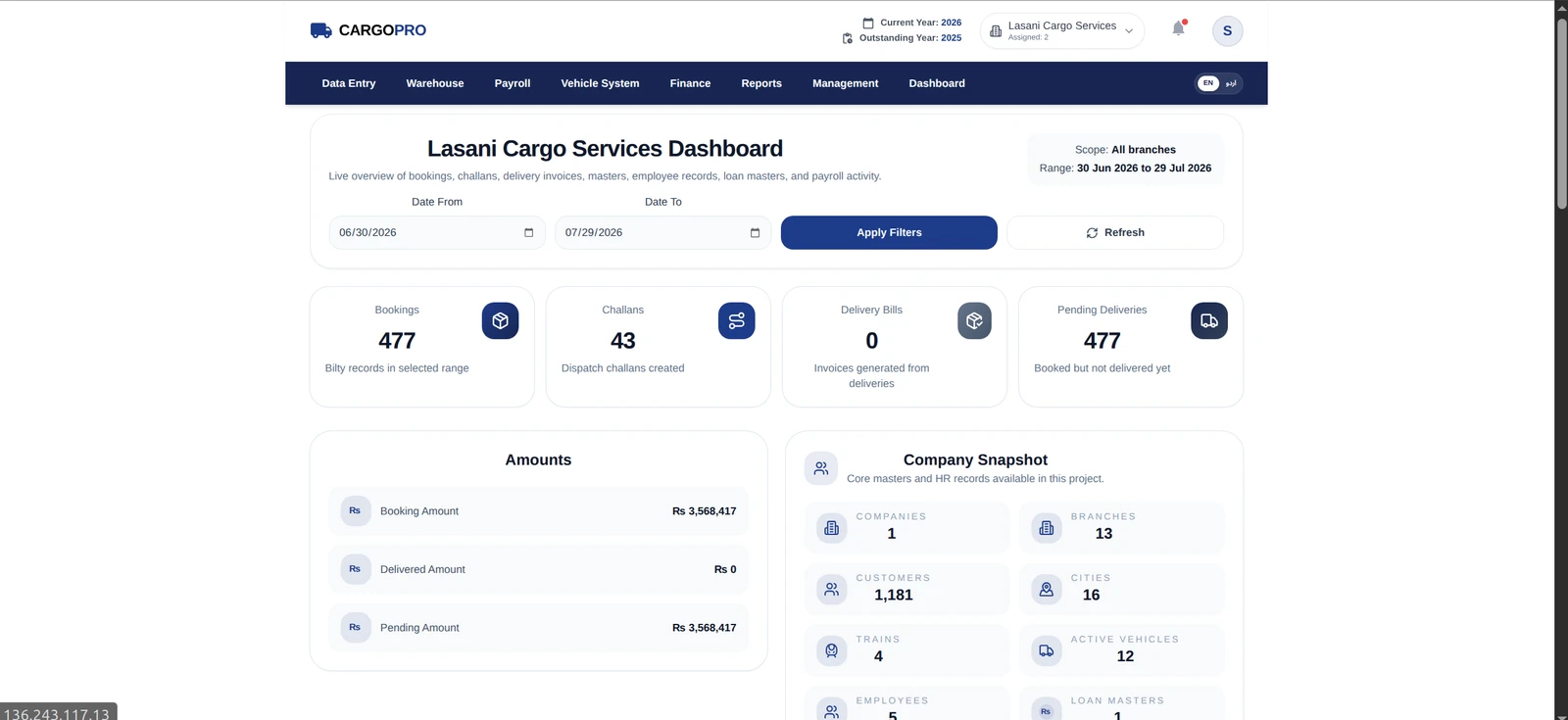
Task: Open the user avatar labeled S
Action: 1227,30
